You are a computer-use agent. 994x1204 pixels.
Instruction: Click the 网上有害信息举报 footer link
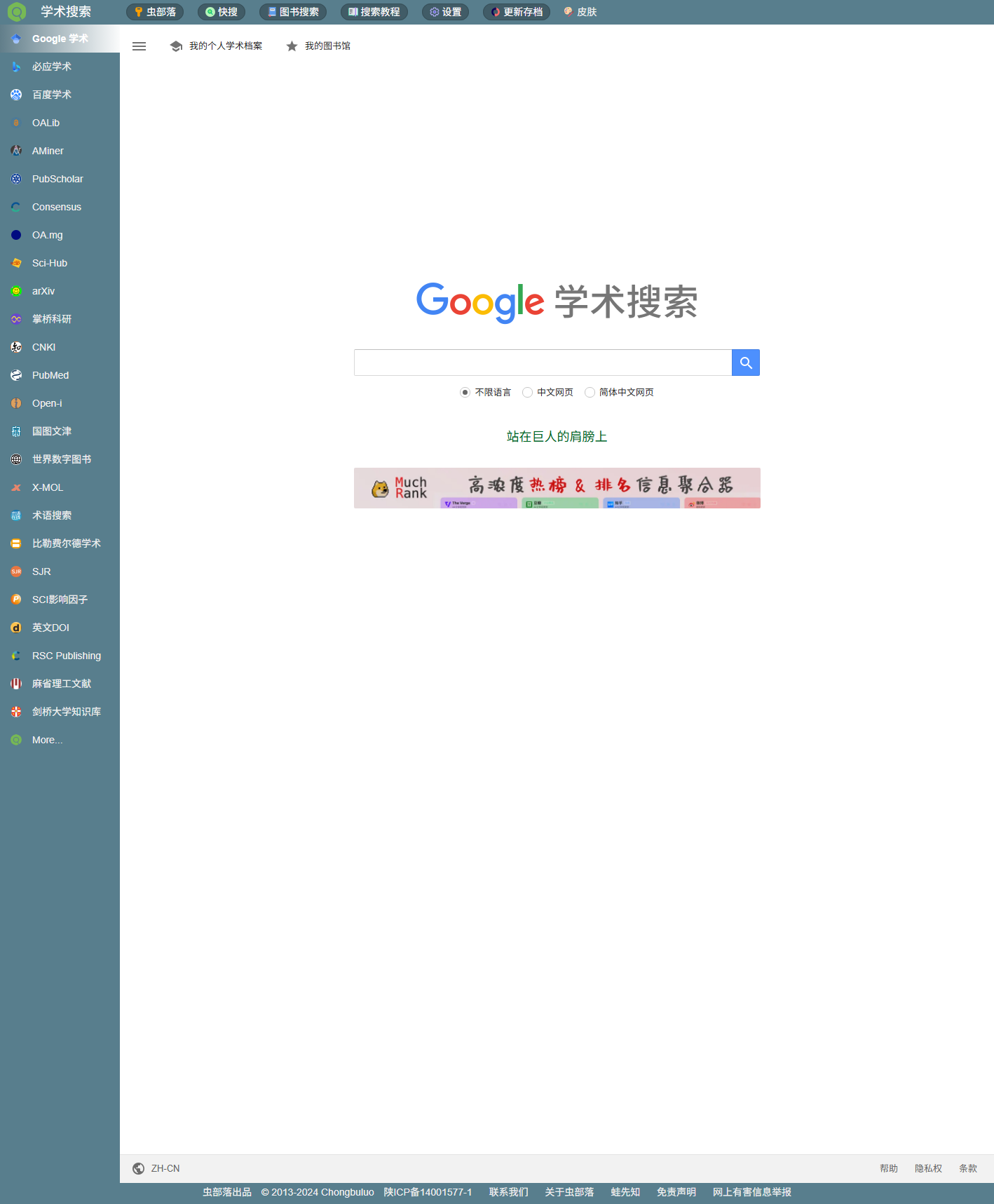(752, 1192)
